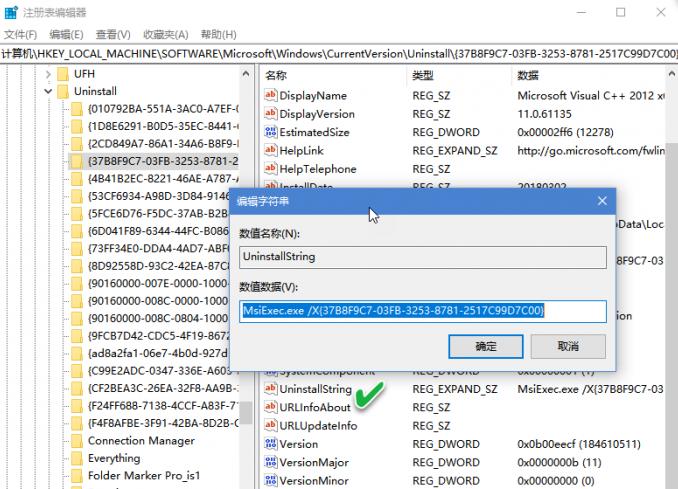The width and height of the screenshot is (678, 489).
Task: Select key {37B8F9C7-03FB-3253-8781 in tree
Action: coord(163,161)
